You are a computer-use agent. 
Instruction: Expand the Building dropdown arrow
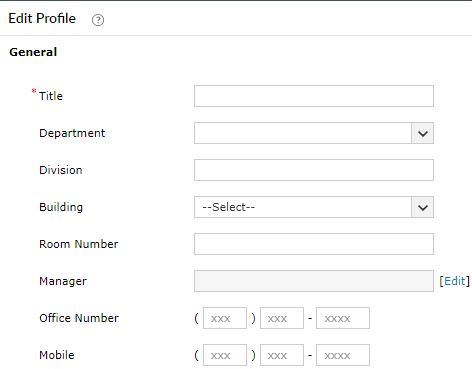(x=423, y=207)
